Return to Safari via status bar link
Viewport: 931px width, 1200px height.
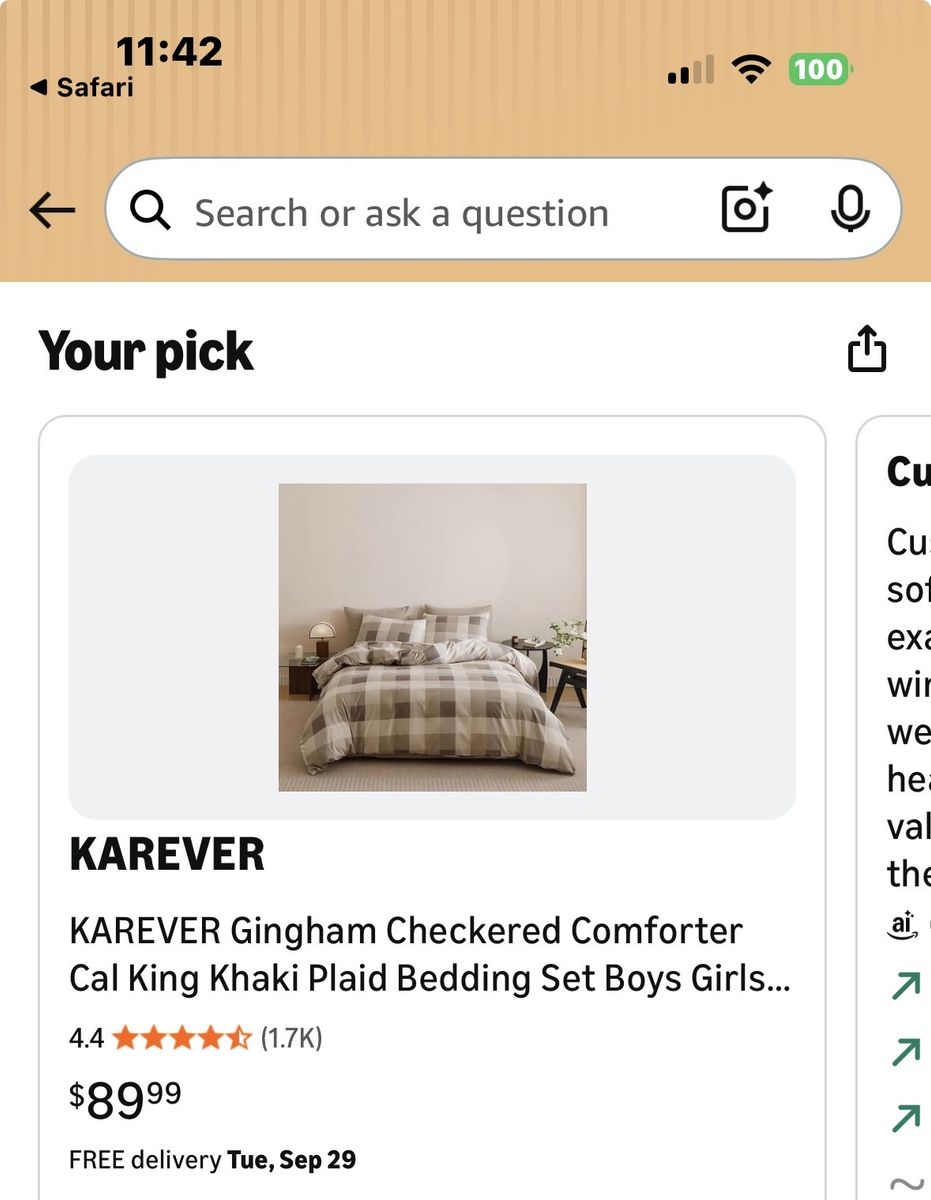[82, 87]
